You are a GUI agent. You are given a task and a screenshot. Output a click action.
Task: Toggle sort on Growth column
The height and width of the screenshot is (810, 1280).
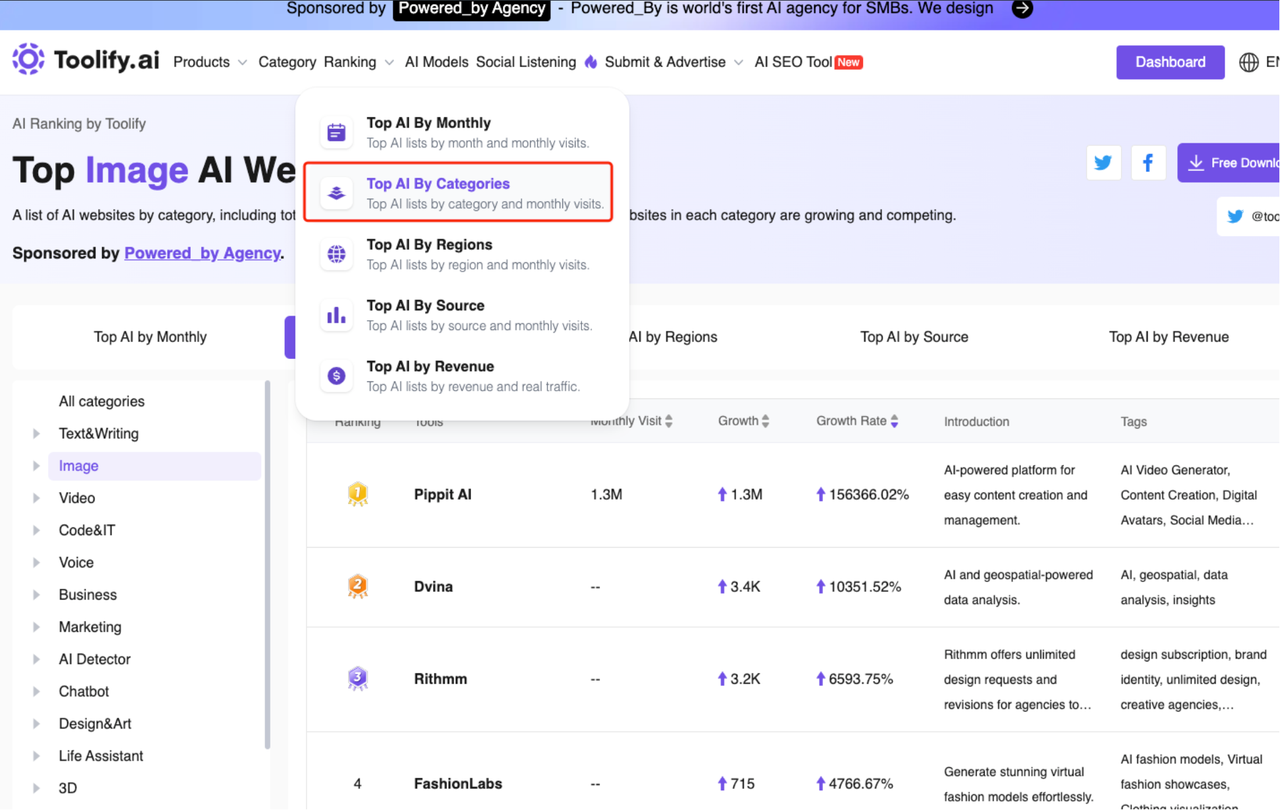[x=765, y=421]
